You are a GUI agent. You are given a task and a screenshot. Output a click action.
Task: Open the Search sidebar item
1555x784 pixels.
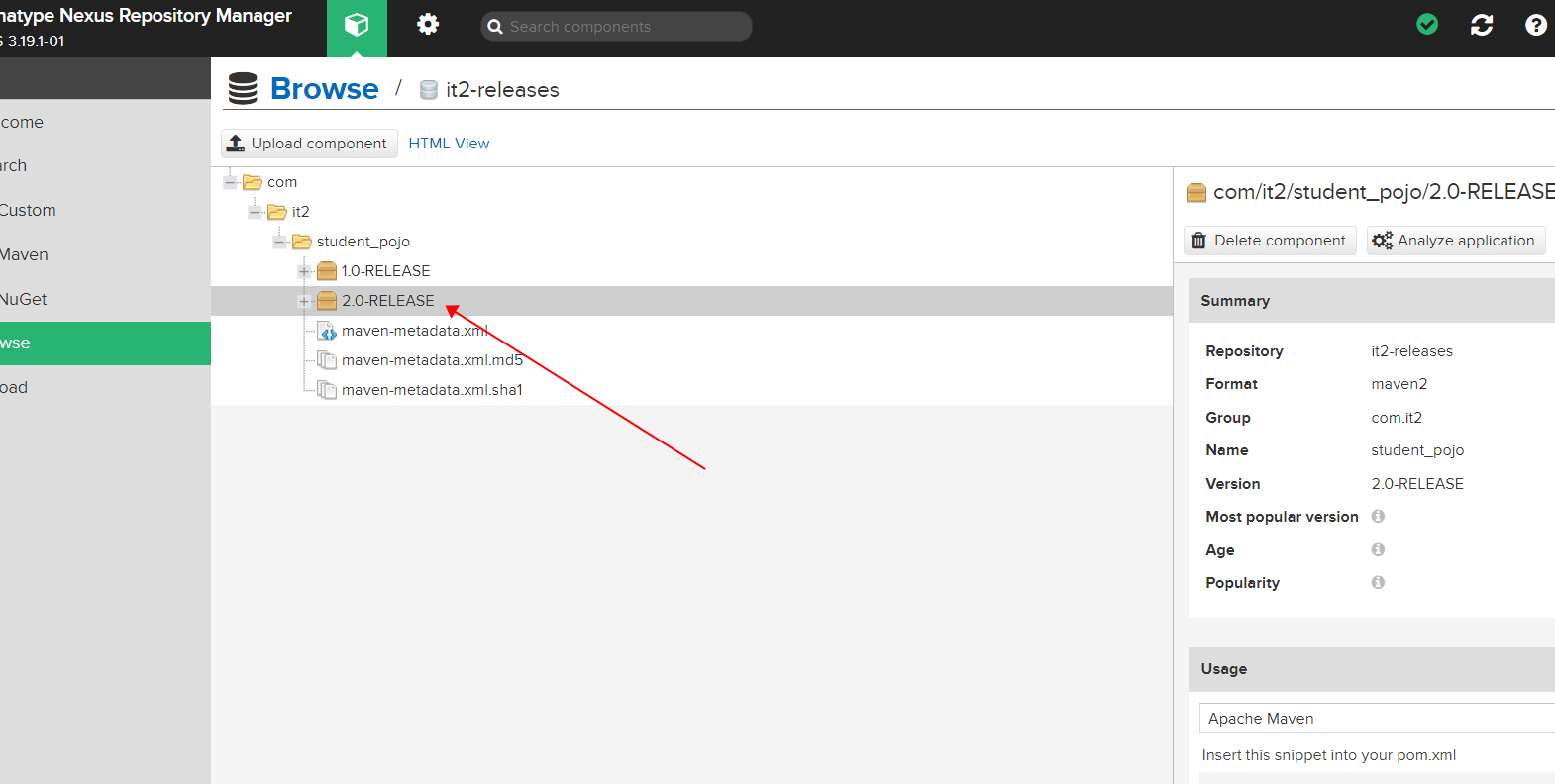pyautogui.click(x=105, y=165)
